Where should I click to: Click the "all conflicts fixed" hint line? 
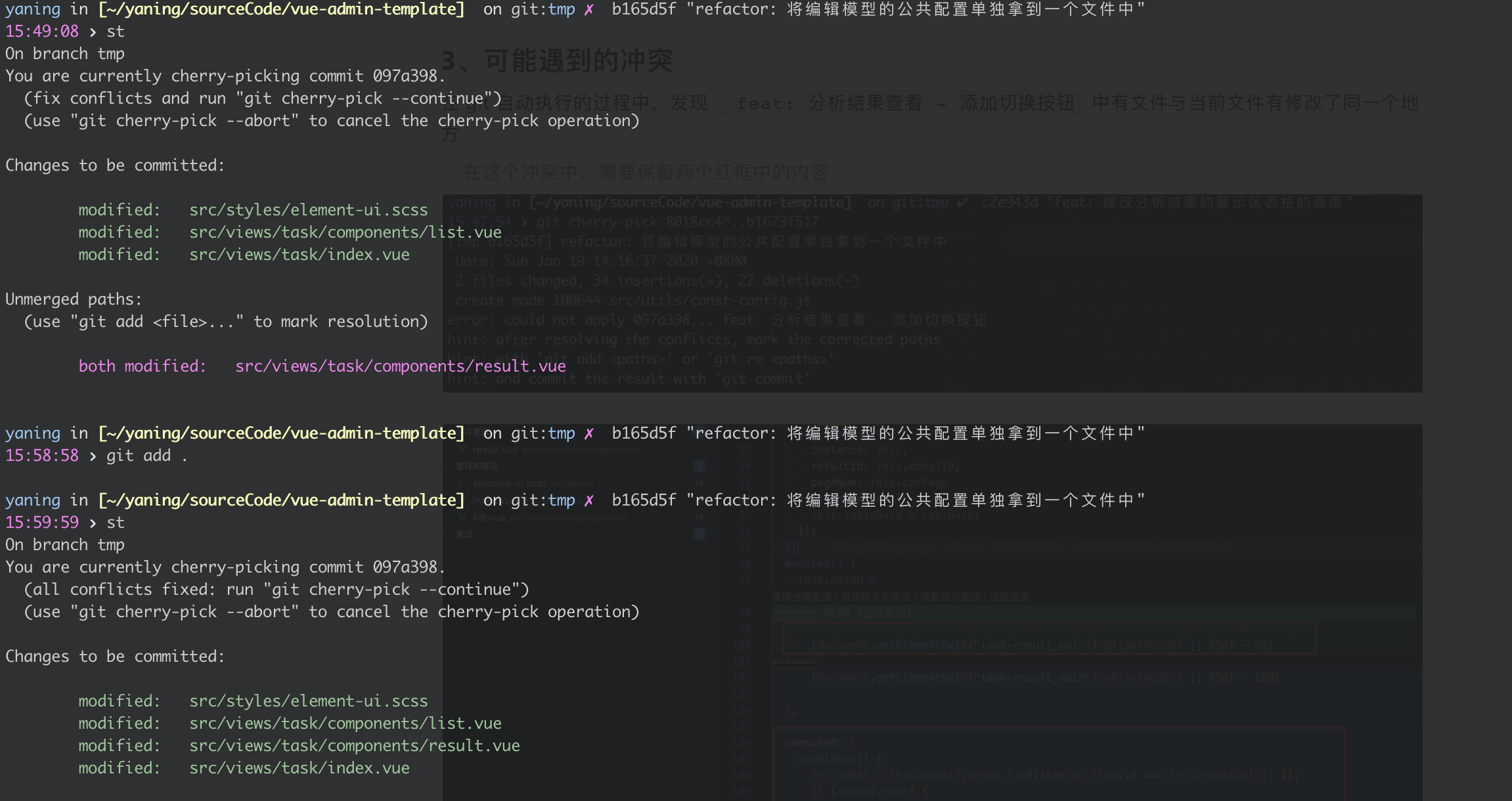(277, 590)
